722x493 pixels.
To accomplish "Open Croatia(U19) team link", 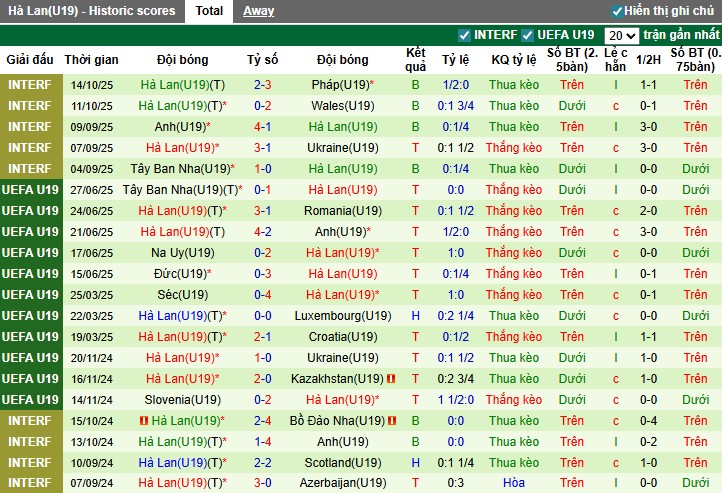I will pyautogui.click(x=343, y=337).
